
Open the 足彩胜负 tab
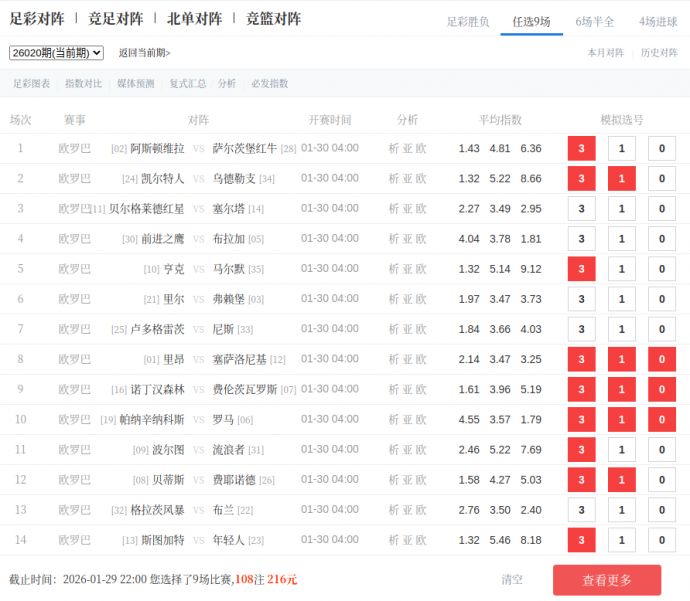(467, 21)
